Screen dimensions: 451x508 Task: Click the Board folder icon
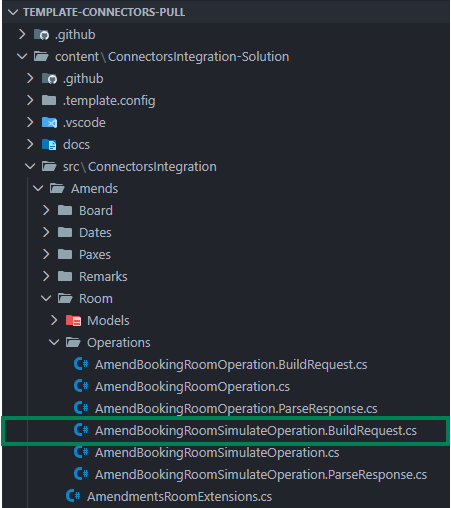point(65,210)
